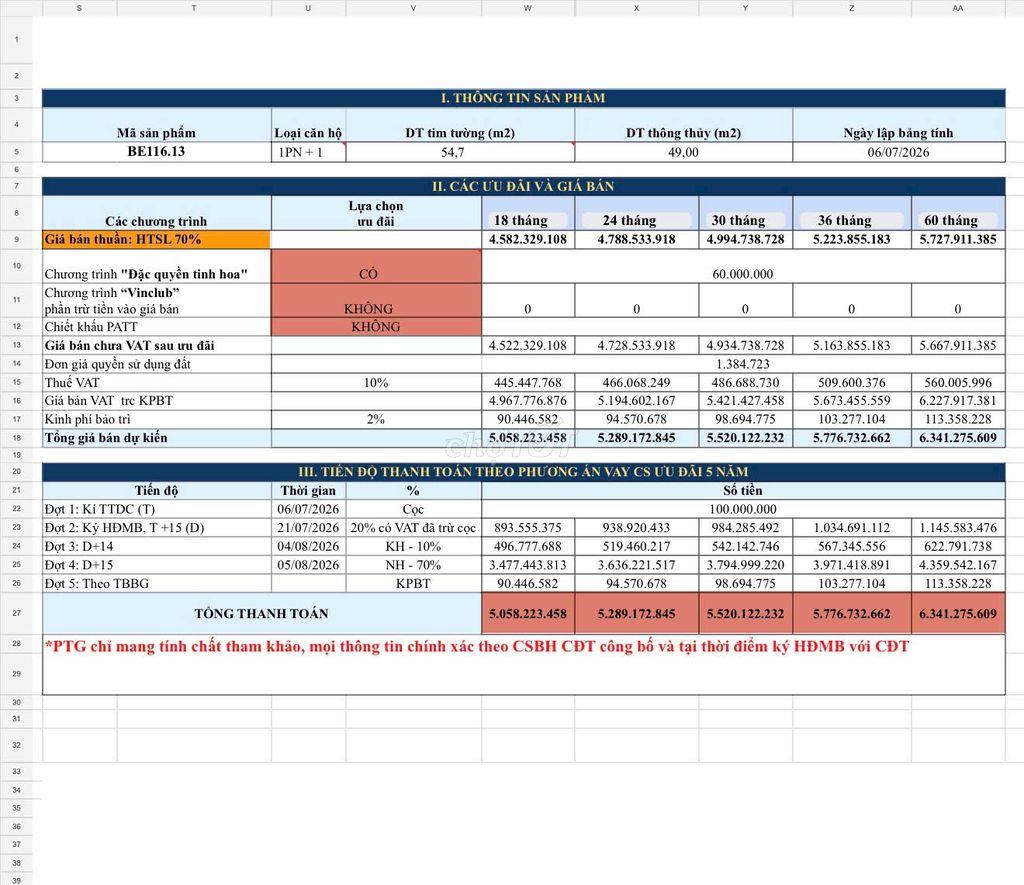This screenshot has height=885, width=1024.
Task: Click product code cell 'BE116.13'
Action: pyautogui.click(x=156, y=152)
